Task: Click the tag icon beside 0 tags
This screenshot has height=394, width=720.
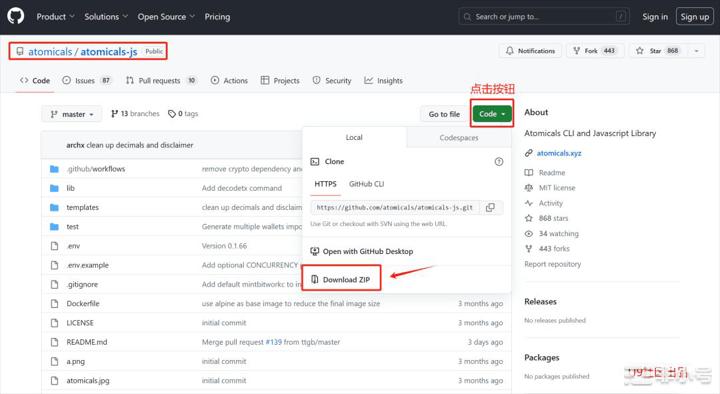Action: (172, 113)
